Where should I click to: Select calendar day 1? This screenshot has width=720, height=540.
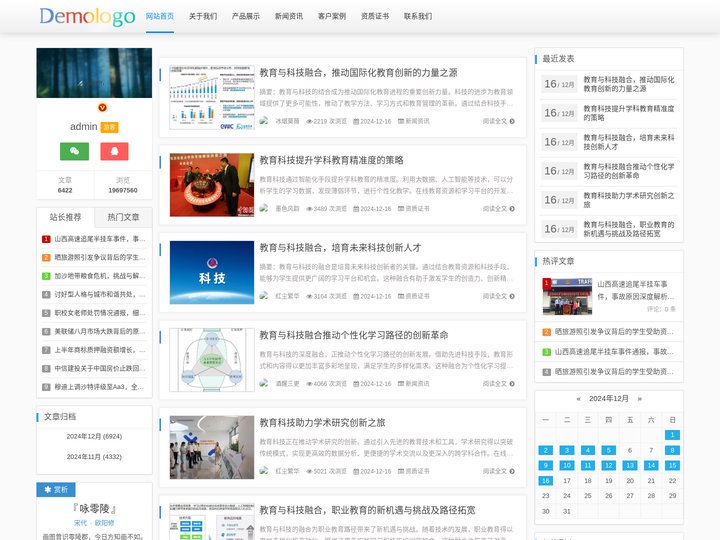(x=672, y=435)
